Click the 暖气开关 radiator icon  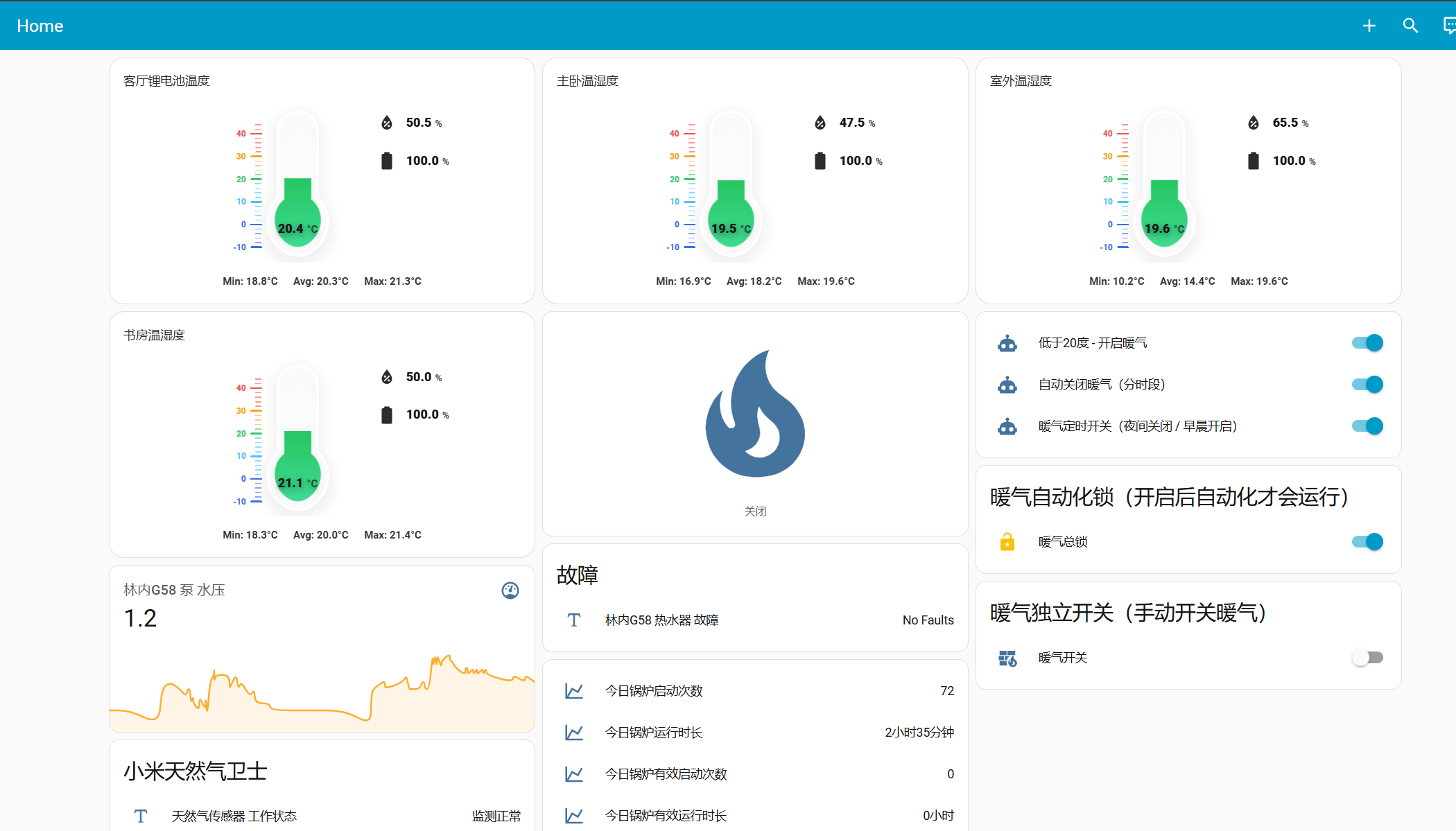pos(1007,658)
